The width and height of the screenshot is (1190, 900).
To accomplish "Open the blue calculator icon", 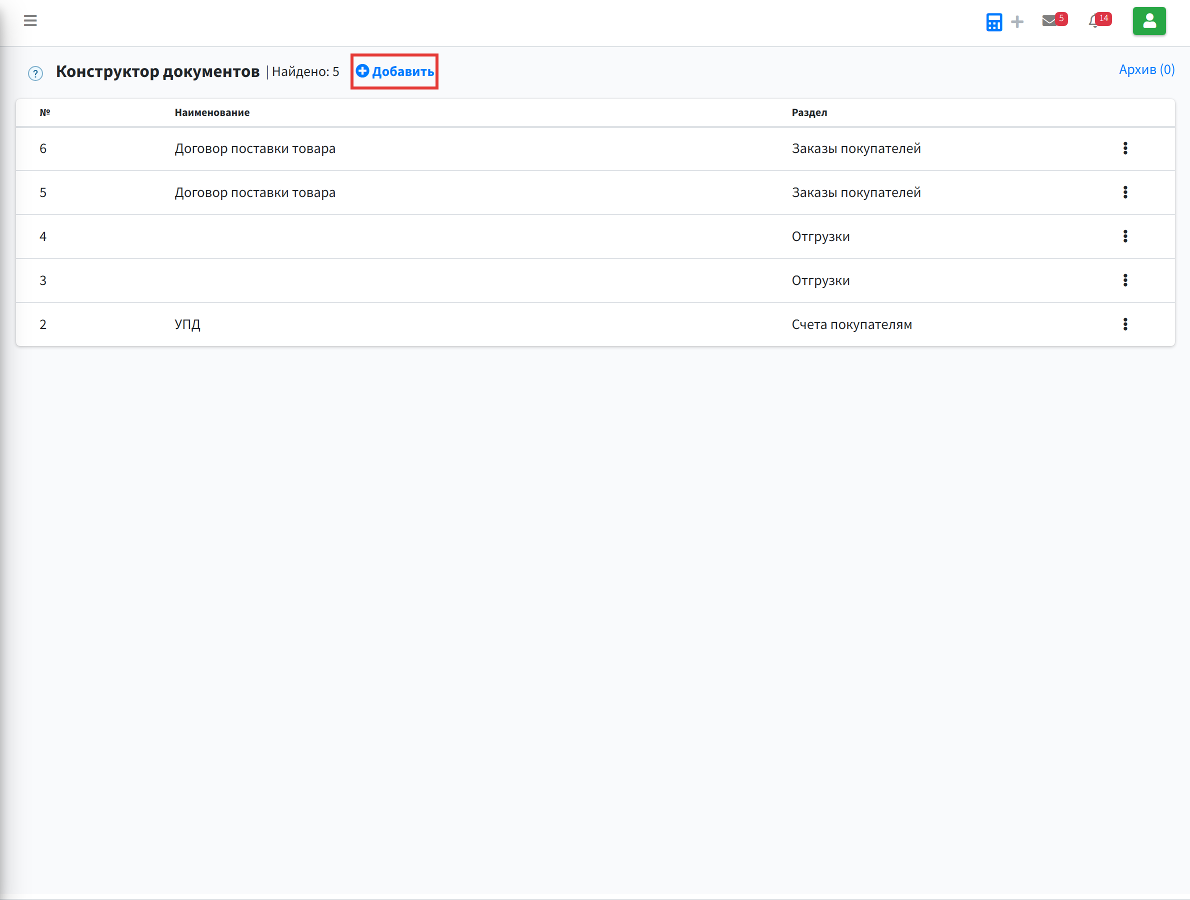I will pyautogui.click(x=993, y=22).
